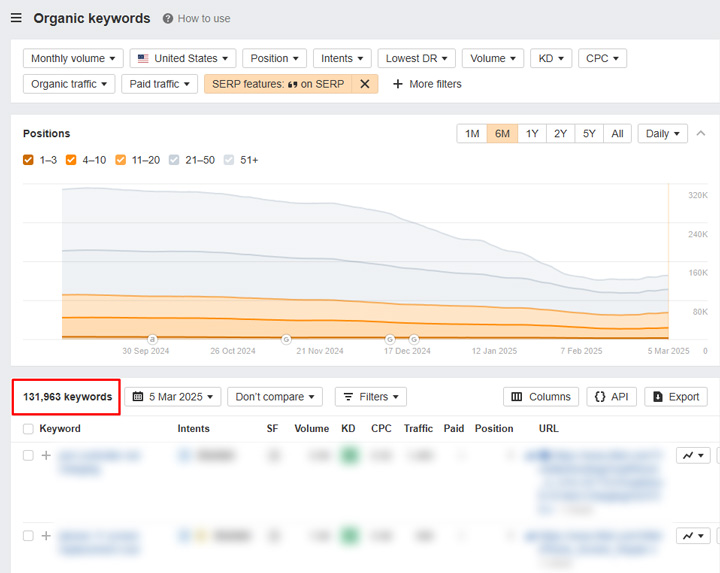Expand the first keyword row with plus icon
This screenshot has width=720, height=573.
pos(46,455)
